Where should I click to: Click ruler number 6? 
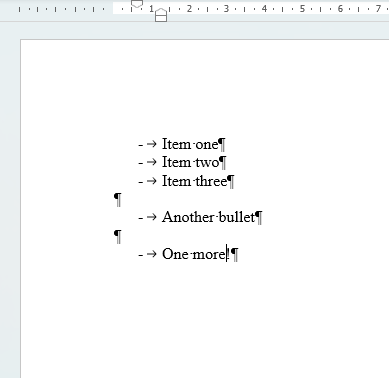coord(340,9)
